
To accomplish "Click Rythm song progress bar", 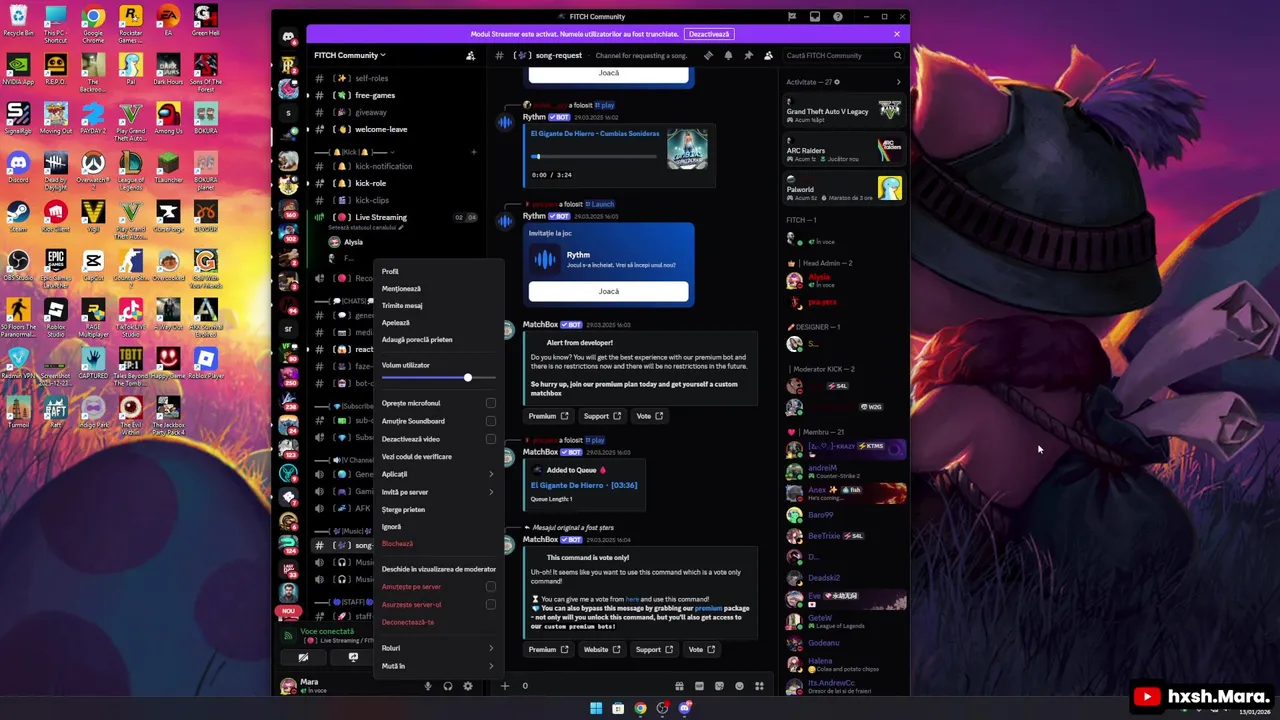I will click(594, 156).
